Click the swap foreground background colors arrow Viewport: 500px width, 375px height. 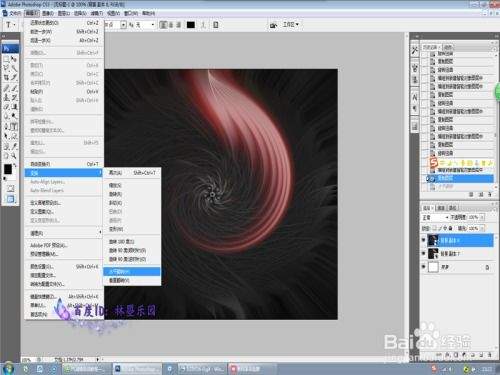pos(15,165)
